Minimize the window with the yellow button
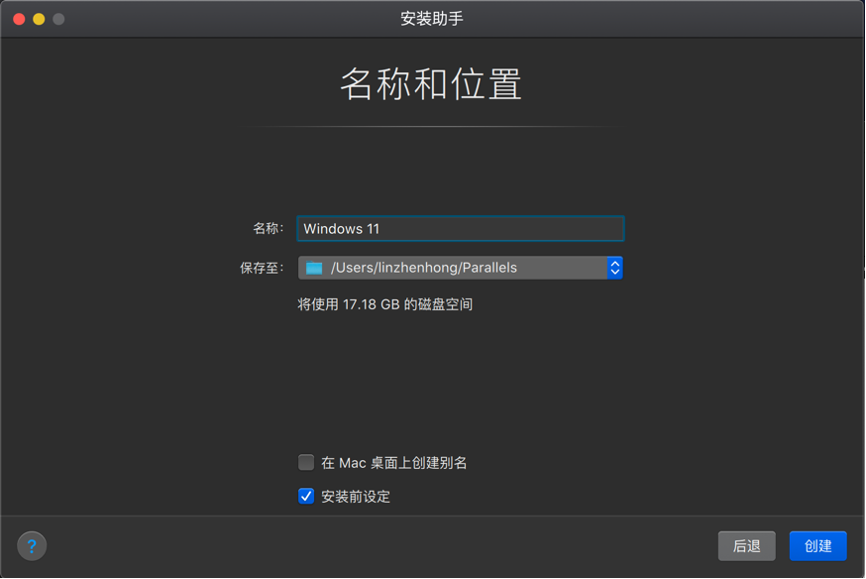Viewport: 866px width, 579px height. coord(38,17)
